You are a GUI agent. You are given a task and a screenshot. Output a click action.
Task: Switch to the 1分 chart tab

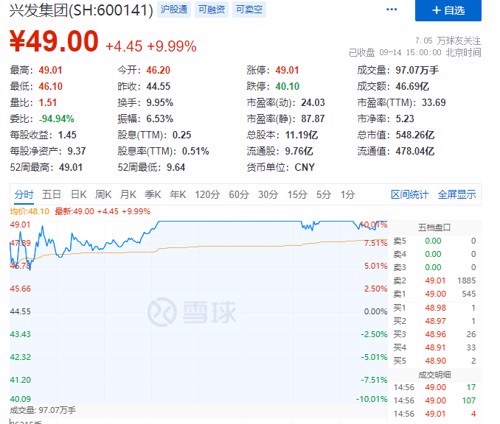348,194
